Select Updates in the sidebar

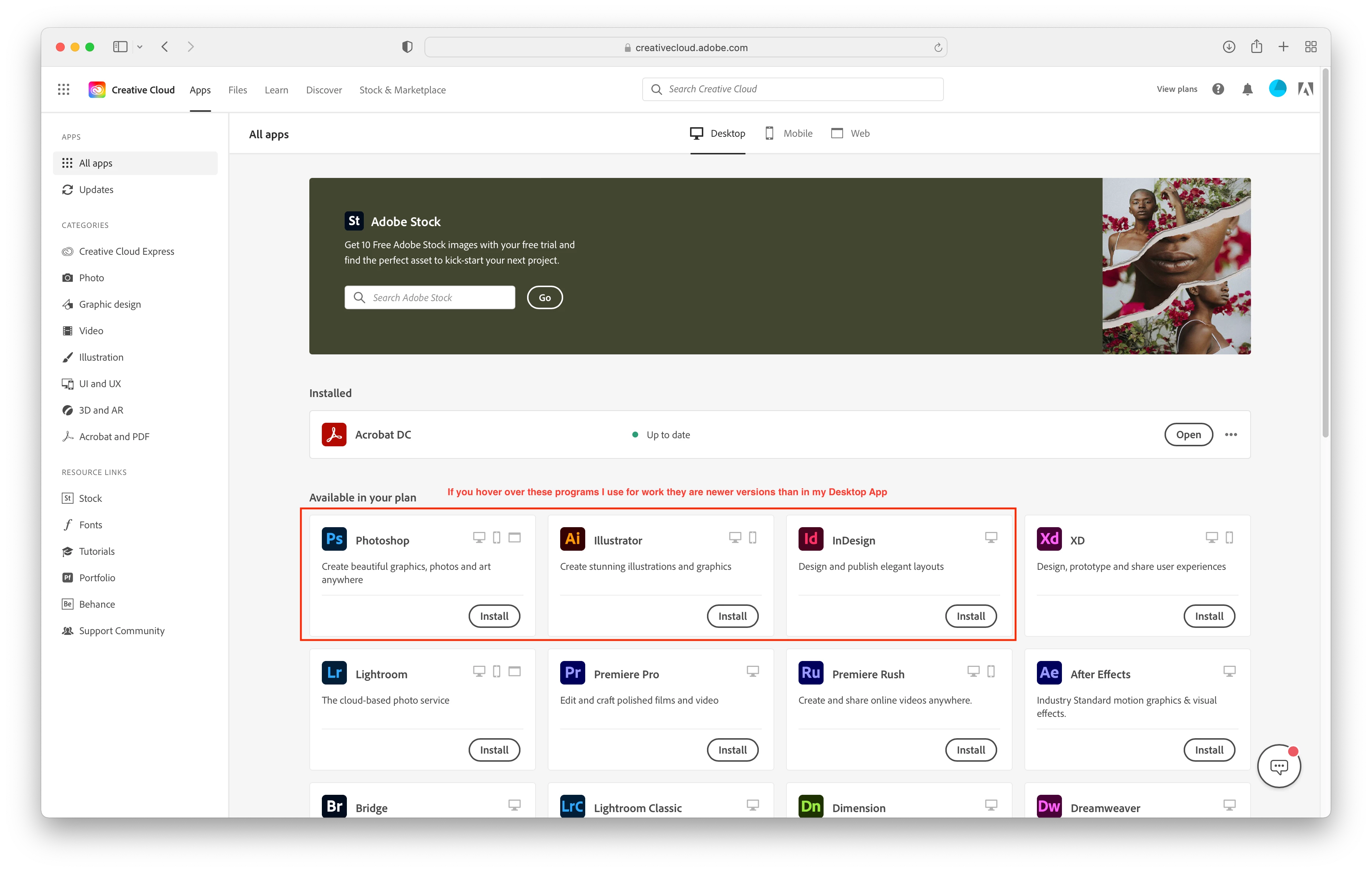point(96,190)
